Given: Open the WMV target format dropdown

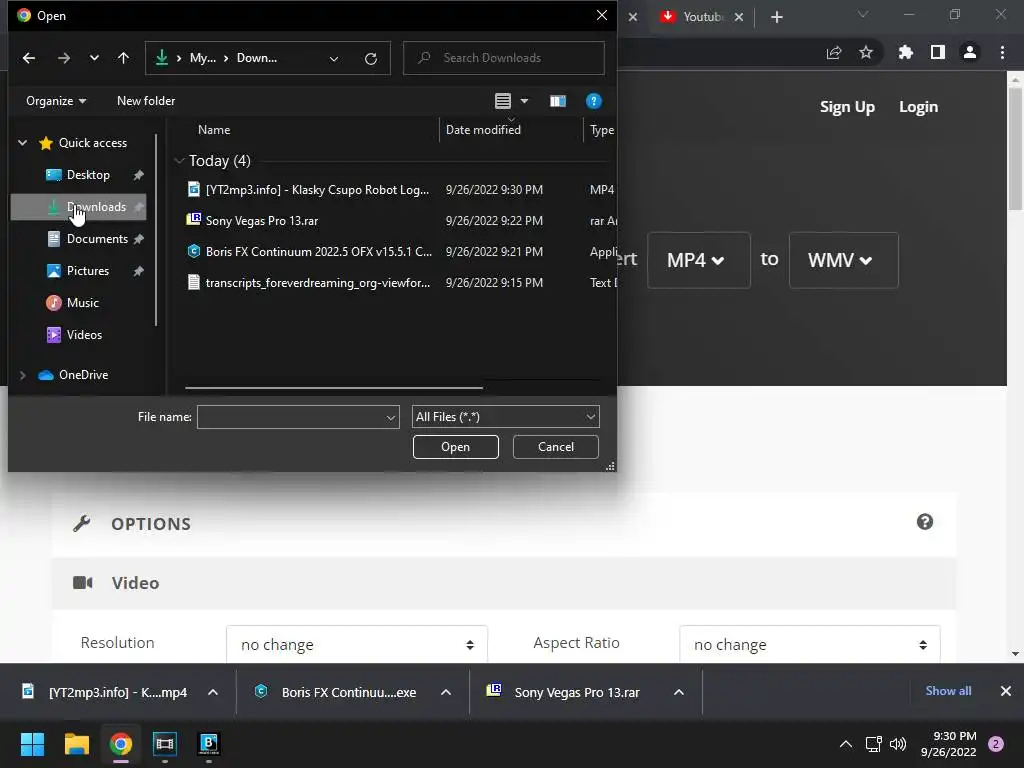Looking at the screenshot, I should click(x=843, y=260).
